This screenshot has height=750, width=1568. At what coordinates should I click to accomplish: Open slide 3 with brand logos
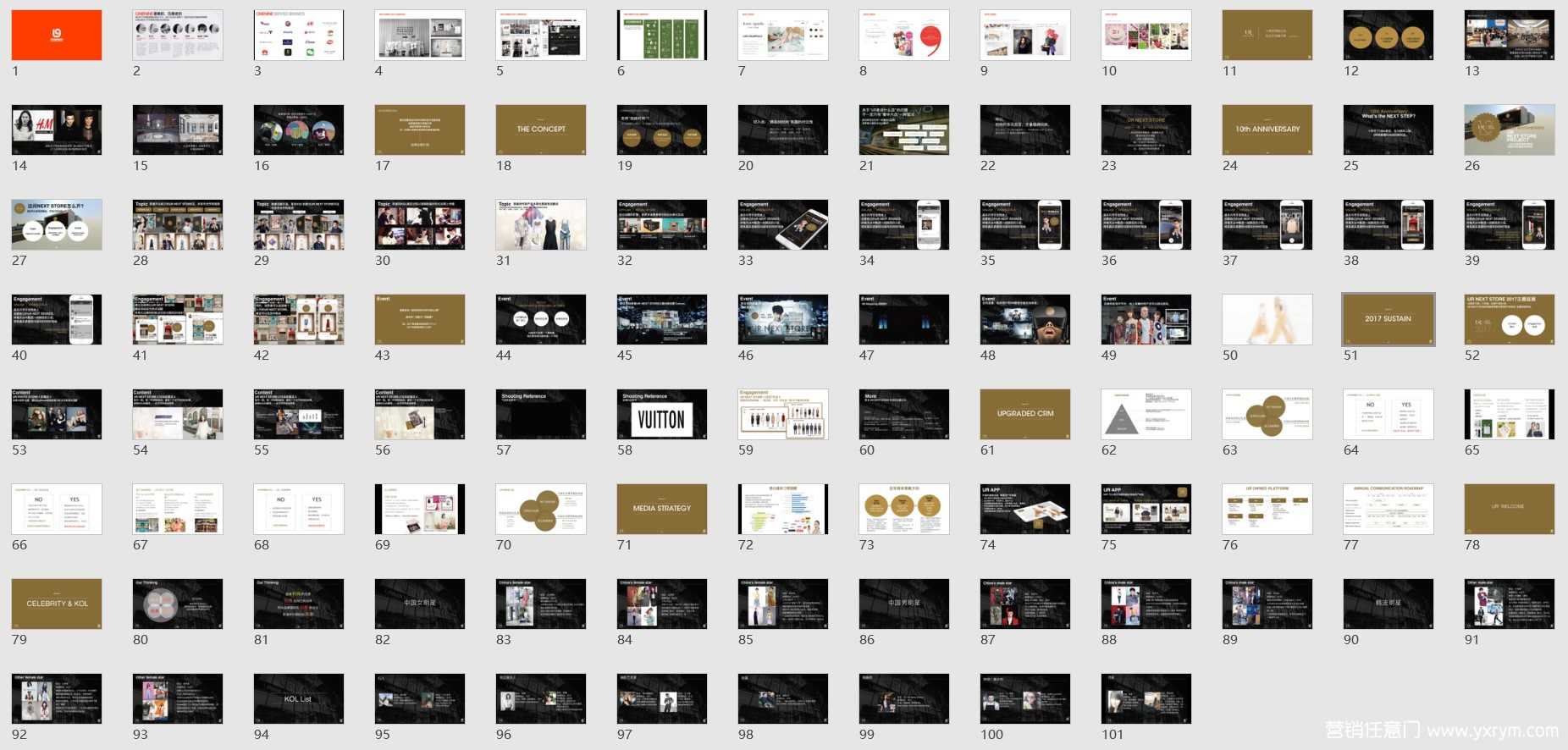tap(299, 35)
